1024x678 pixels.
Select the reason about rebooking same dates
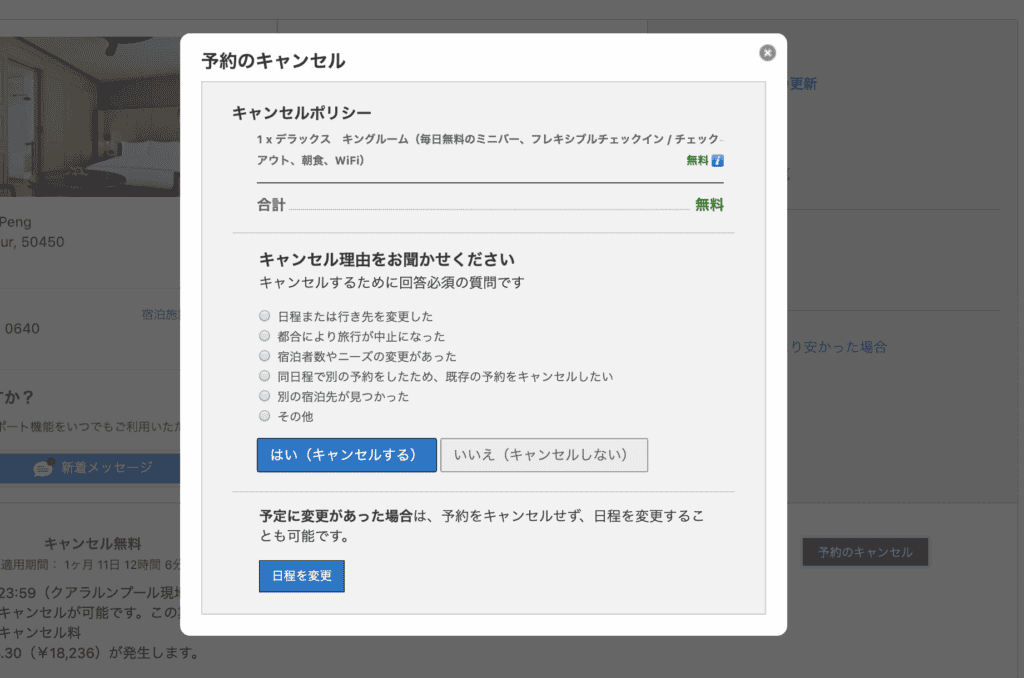(x=264, y=375)
